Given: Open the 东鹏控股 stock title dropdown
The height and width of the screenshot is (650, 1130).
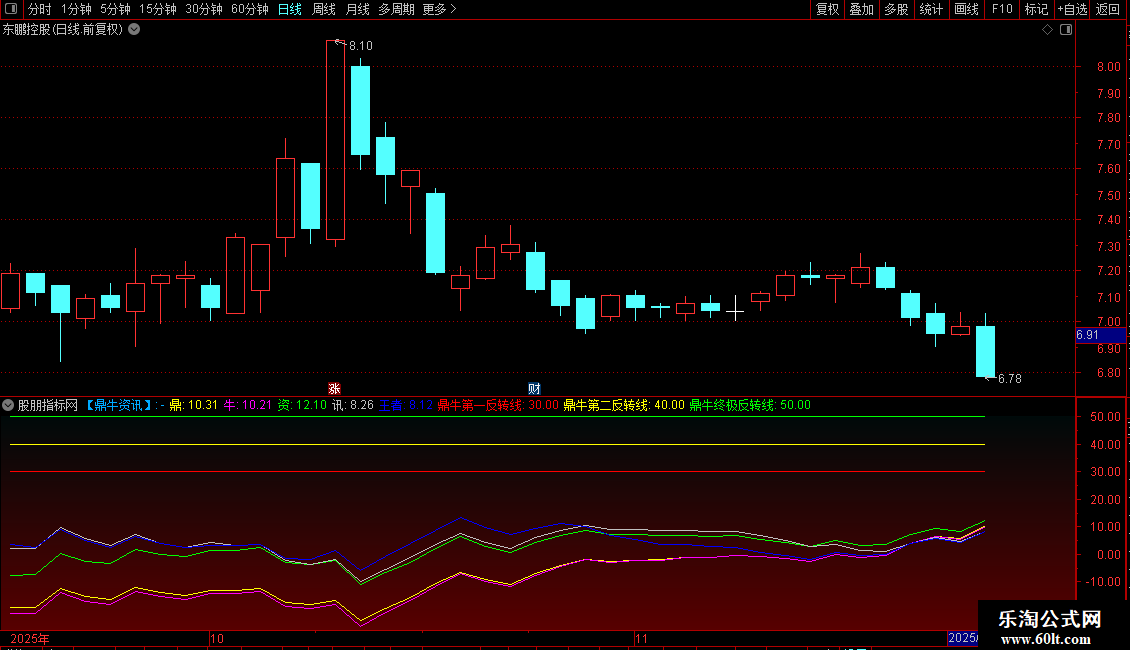Looking at the screenshot, I should pyautogui.click(x=134, y=29).
